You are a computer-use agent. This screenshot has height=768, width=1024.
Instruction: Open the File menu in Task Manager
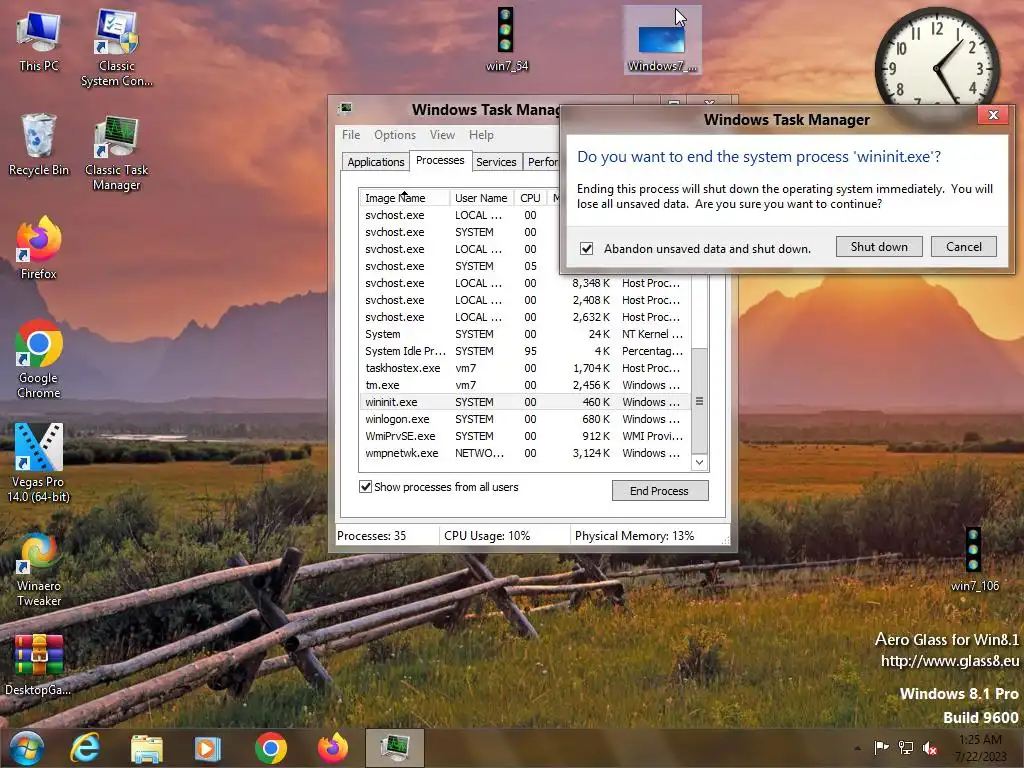(351, 135)
